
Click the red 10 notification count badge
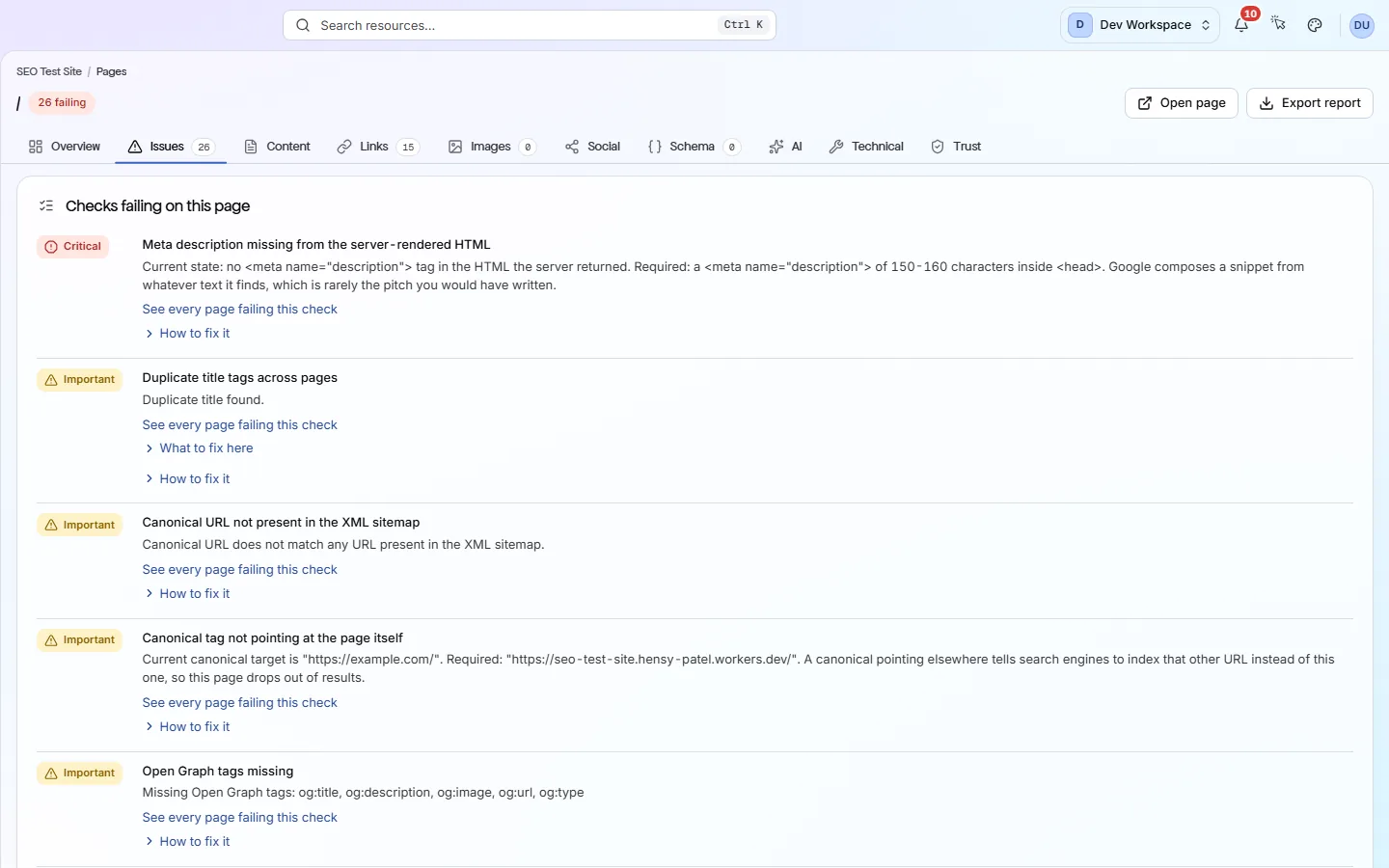pyautogui.click(x=1250, y=14)
